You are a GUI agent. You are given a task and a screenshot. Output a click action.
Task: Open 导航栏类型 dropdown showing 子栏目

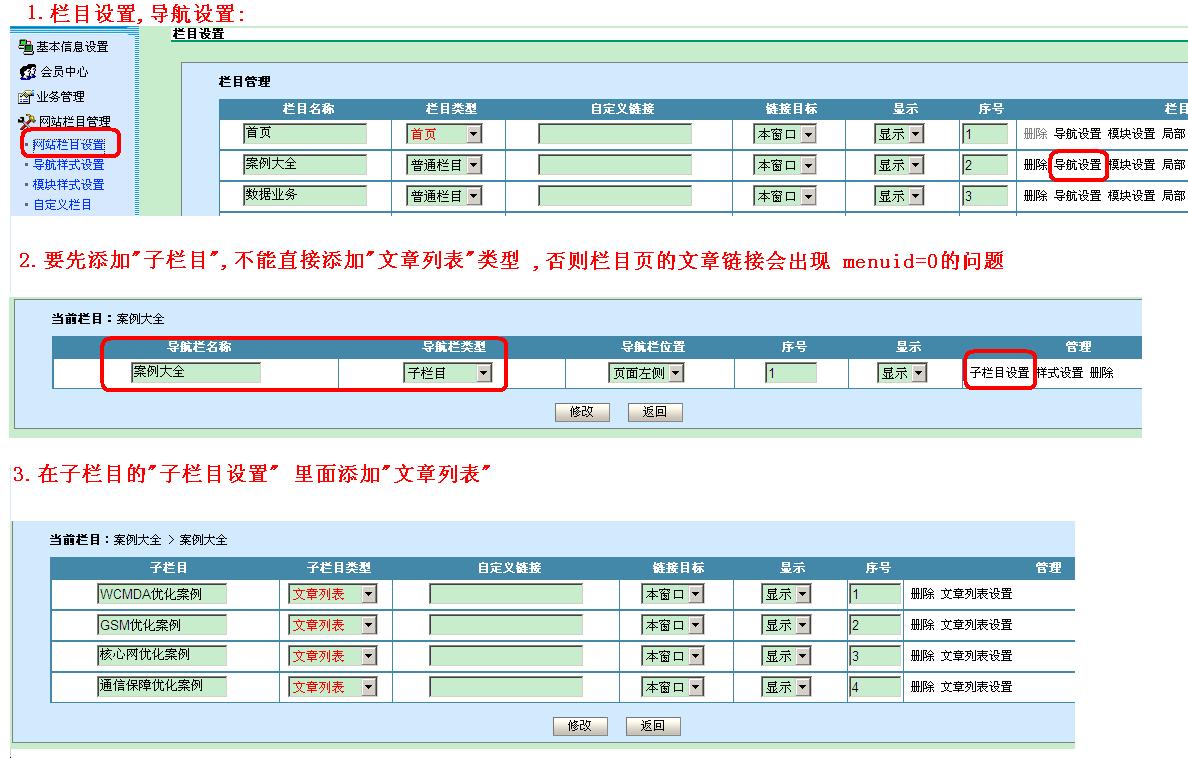point(483,373)
